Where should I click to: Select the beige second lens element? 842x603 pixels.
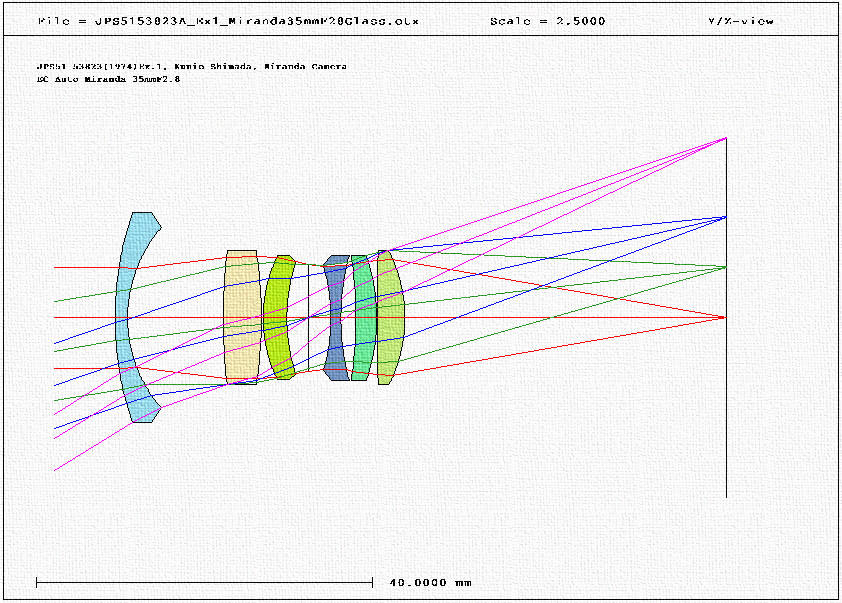tap(242, 317)
